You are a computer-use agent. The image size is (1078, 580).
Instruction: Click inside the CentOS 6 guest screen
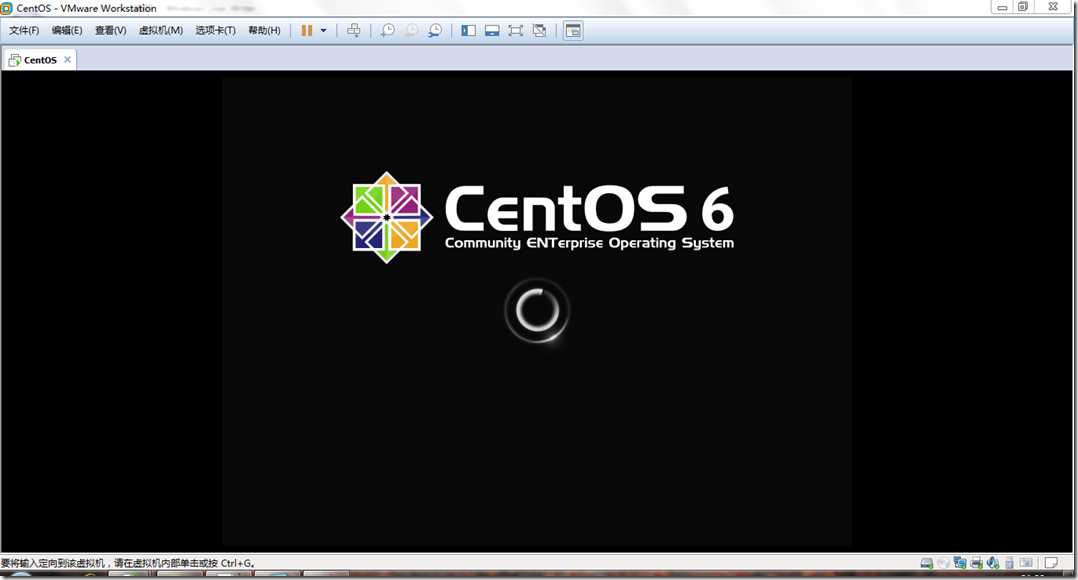tap(537, 311)
